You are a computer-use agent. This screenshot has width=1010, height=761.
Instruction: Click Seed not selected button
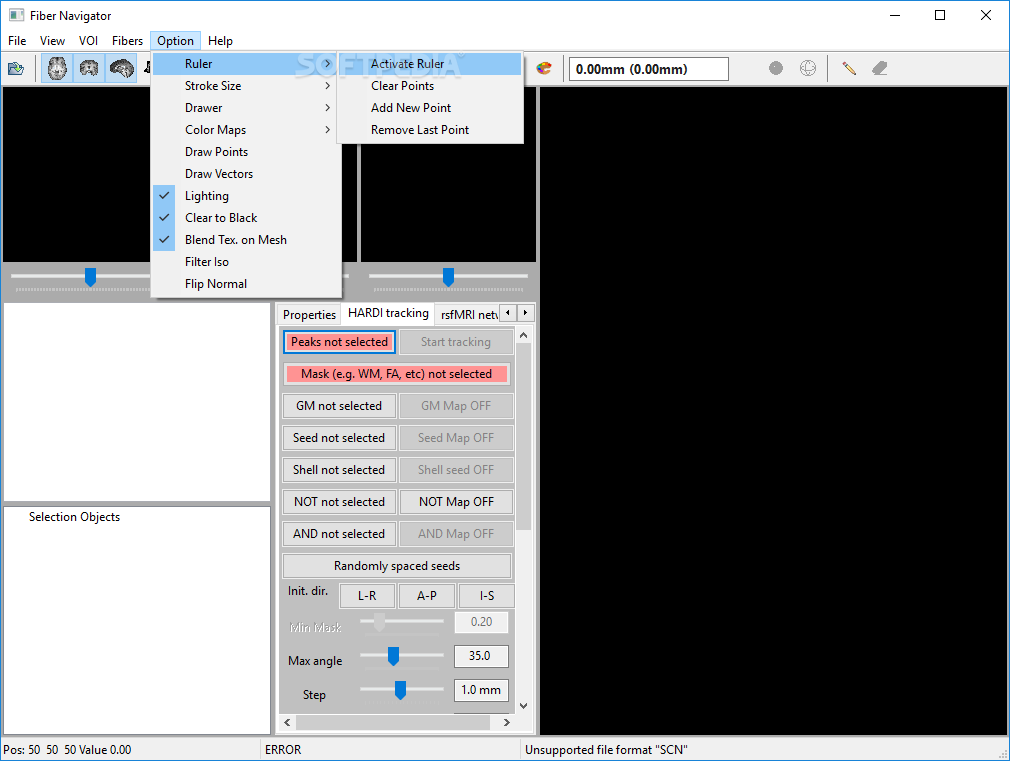pyautogui.click(x=339, y=438)
